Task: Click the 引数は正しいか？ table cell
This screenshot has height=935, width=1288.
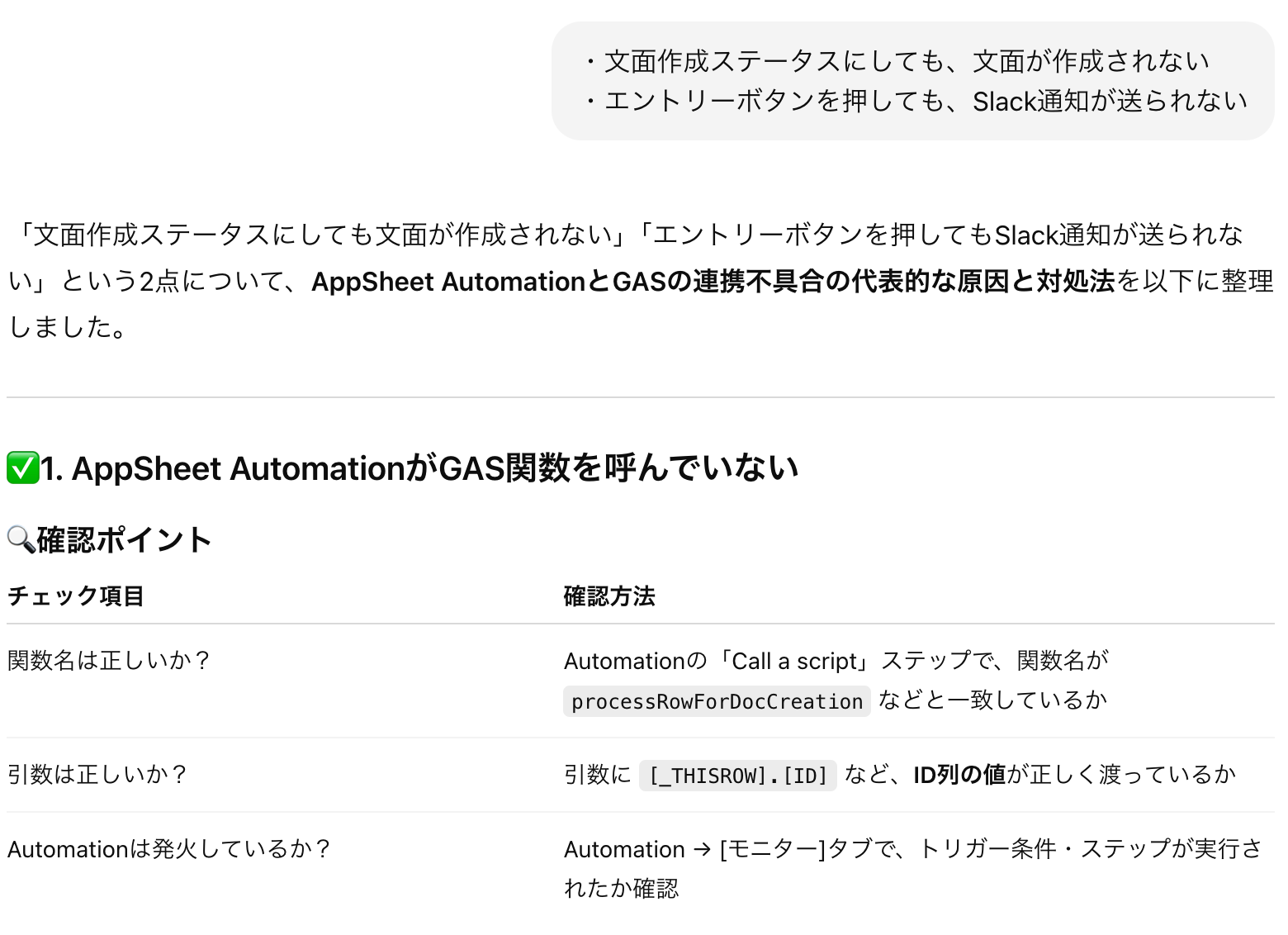Action: click(x=98, y=775)
